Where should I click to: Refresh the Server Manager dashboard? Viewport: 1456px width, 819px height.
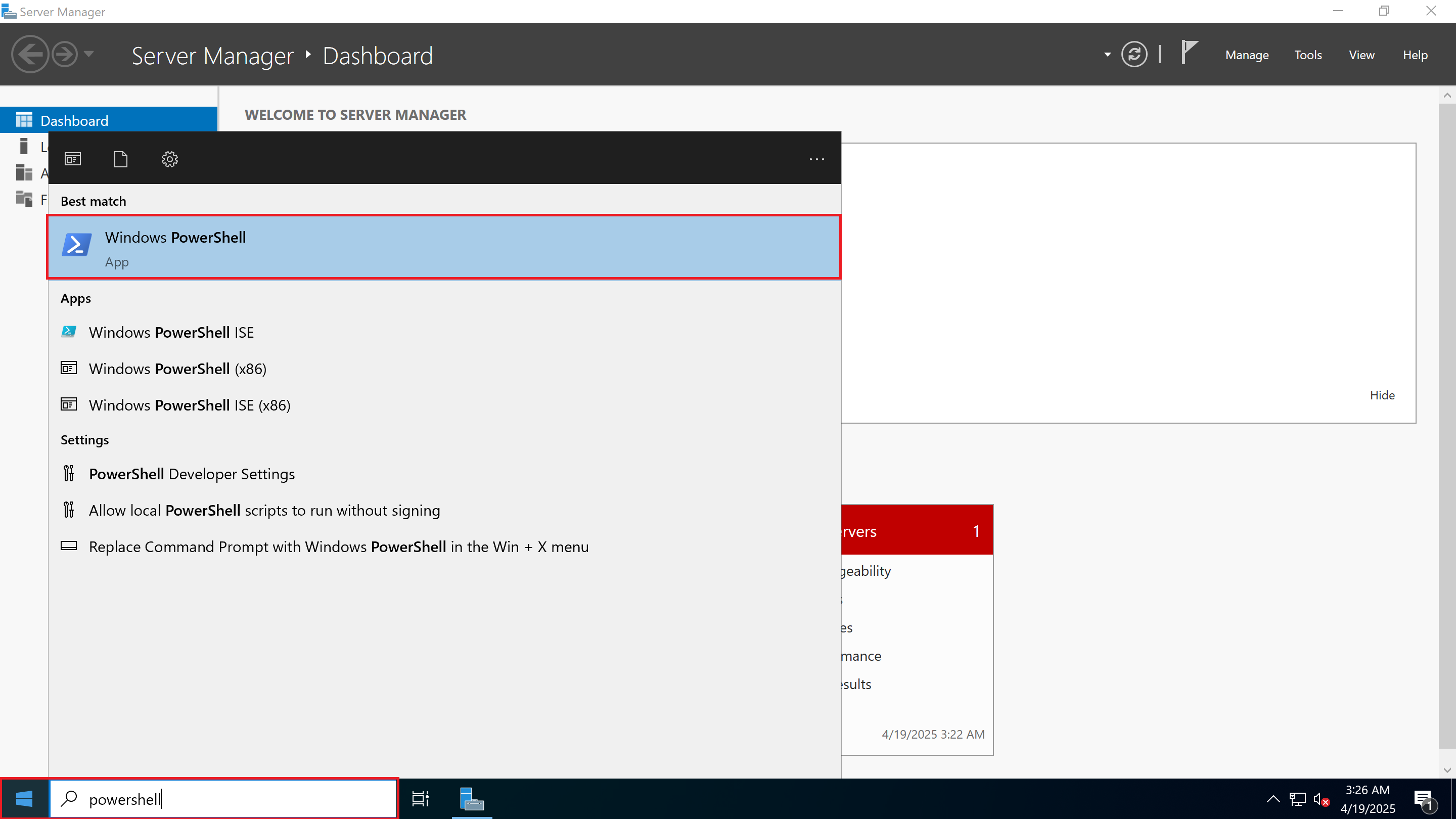[1134, 54]
